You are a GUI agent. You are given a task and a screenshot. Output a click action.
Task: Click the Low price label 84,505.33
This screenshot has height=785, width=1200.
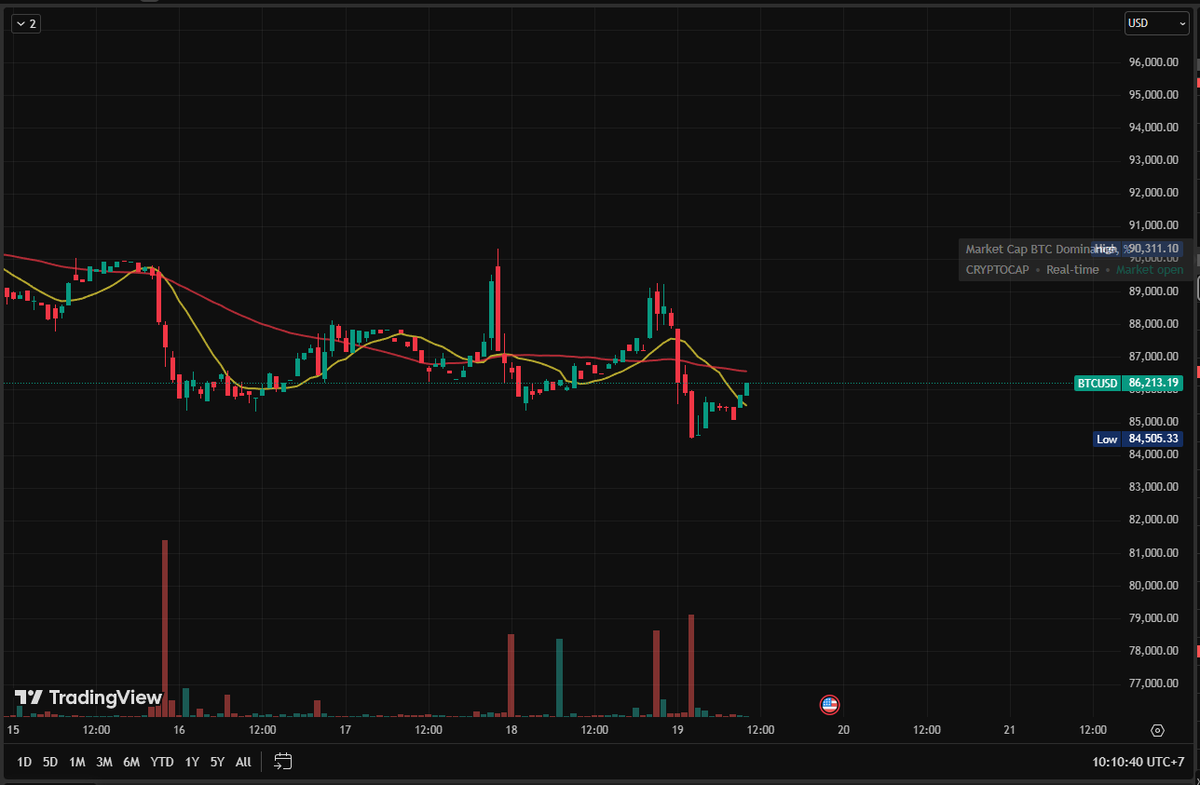[x=1139, y=439]
